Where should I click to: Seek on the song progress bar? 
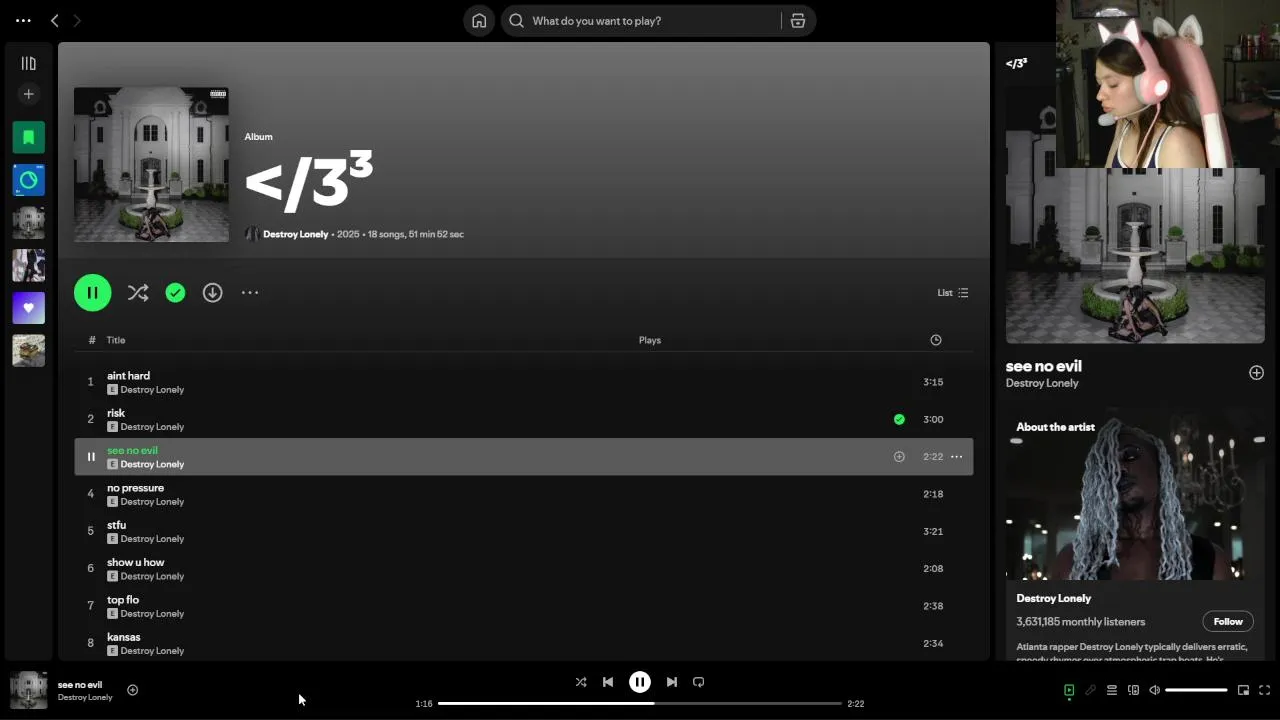coord(640,703)
